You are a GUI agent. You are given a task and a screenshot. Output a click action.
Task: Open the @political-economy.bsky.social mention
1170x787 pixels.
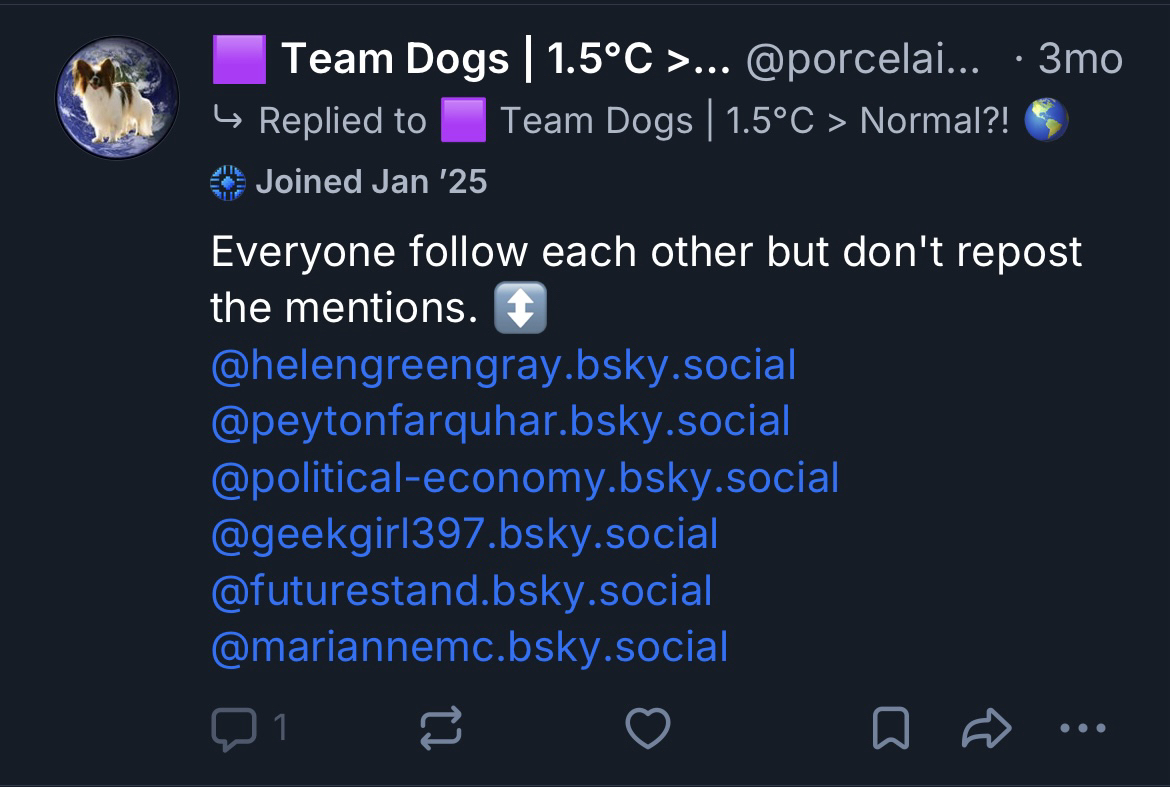point(524,478)
